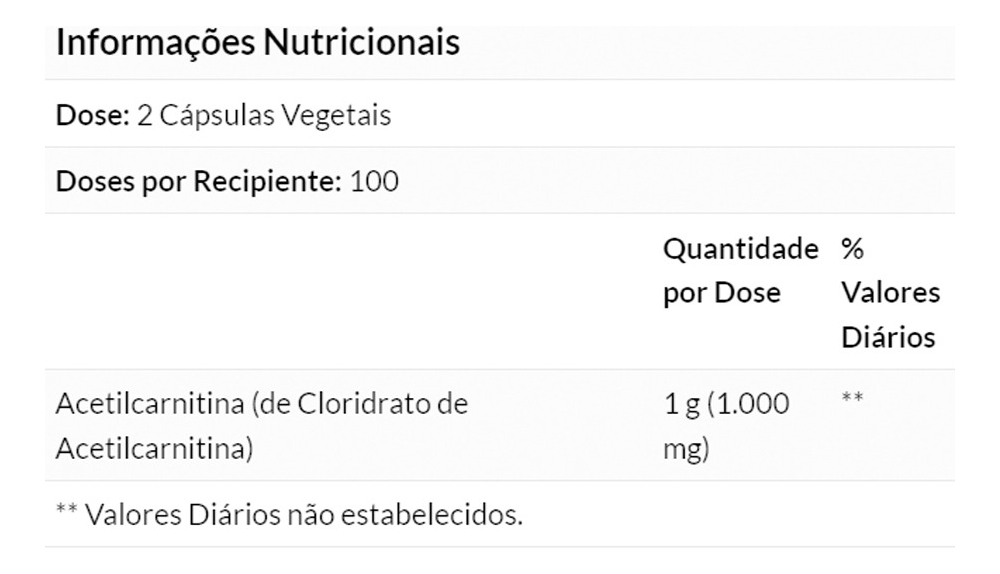
Task: Select the 2 Cápsulas Vegetais text
Action: 263,115
